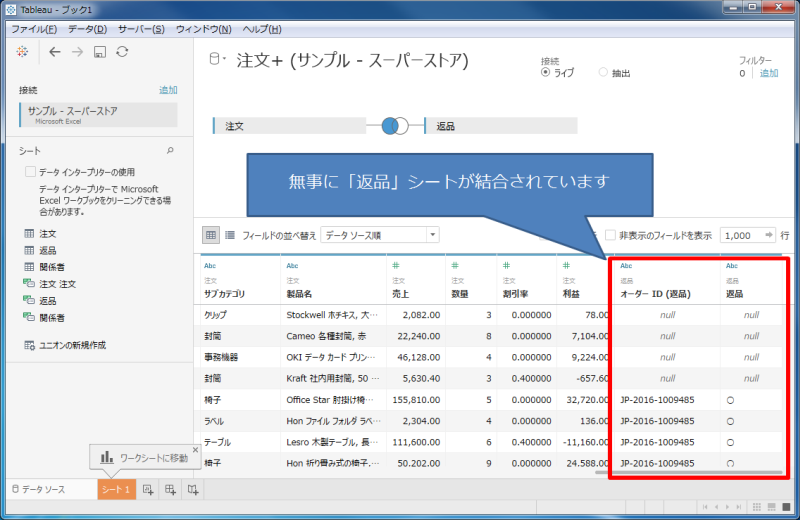This screenshot has width=800, height=520.
Task: Select the ライブ connection radio button
Action: click(545, 72)
